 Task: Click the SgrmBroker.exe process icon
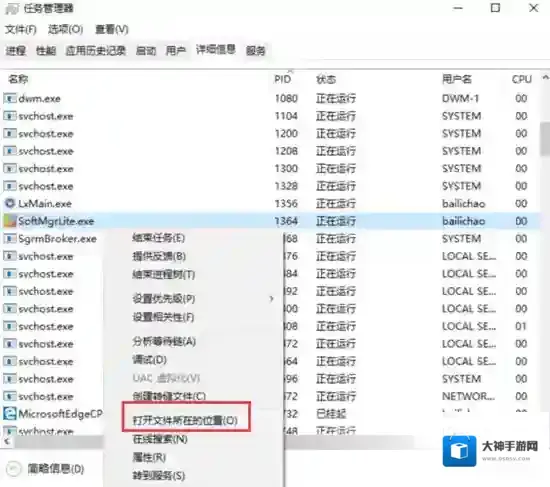pyautogui.click(x=10, y=239)
